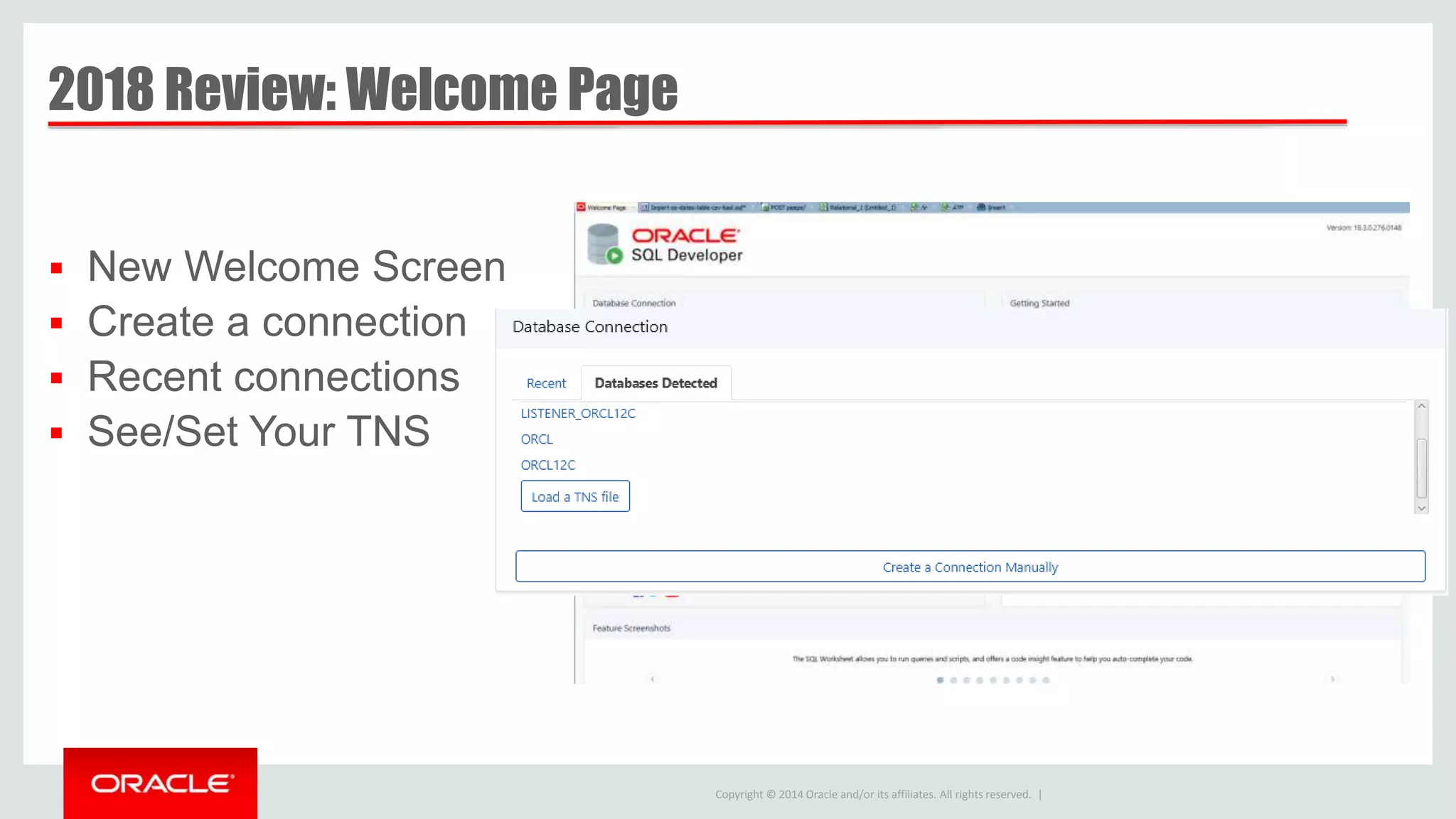
Task: Click the Load a TNS file button
Action: click(575, 496)
